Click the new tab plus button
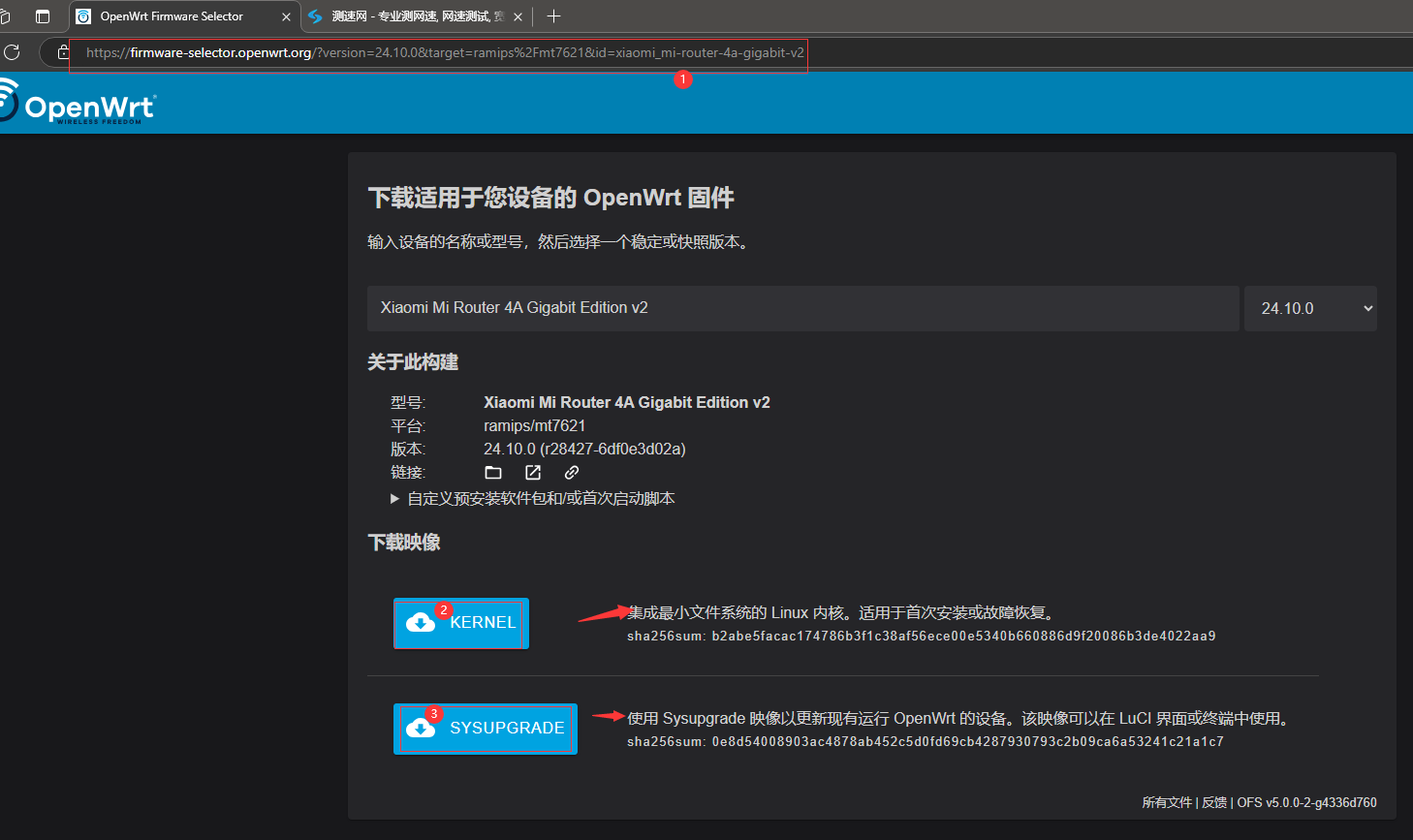Viewport: 1413px width, 840px height. (553, 16)
